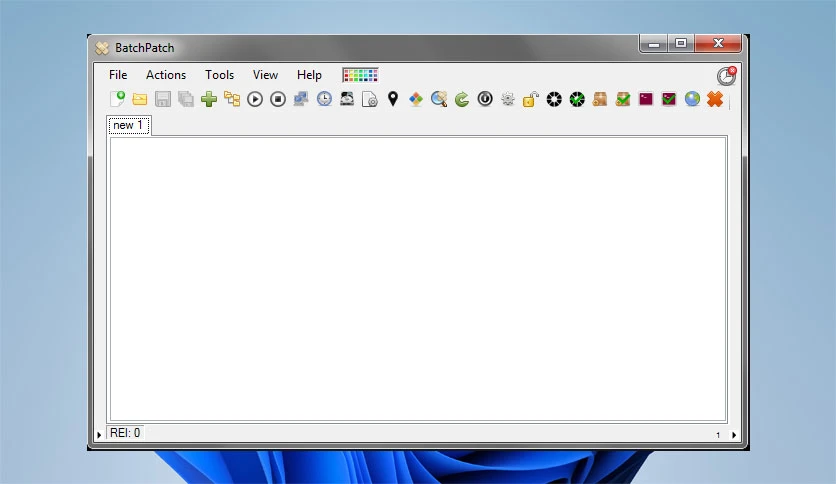Viewport: 836px width, 484px height.
Task: Click the gray gear services icon
Action: [508, 99]
